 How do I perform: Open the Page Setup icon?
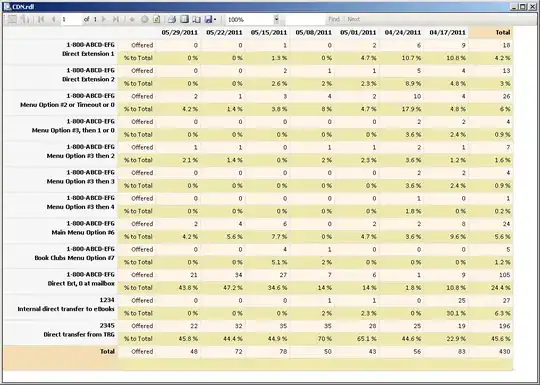(x=196, y=19)
